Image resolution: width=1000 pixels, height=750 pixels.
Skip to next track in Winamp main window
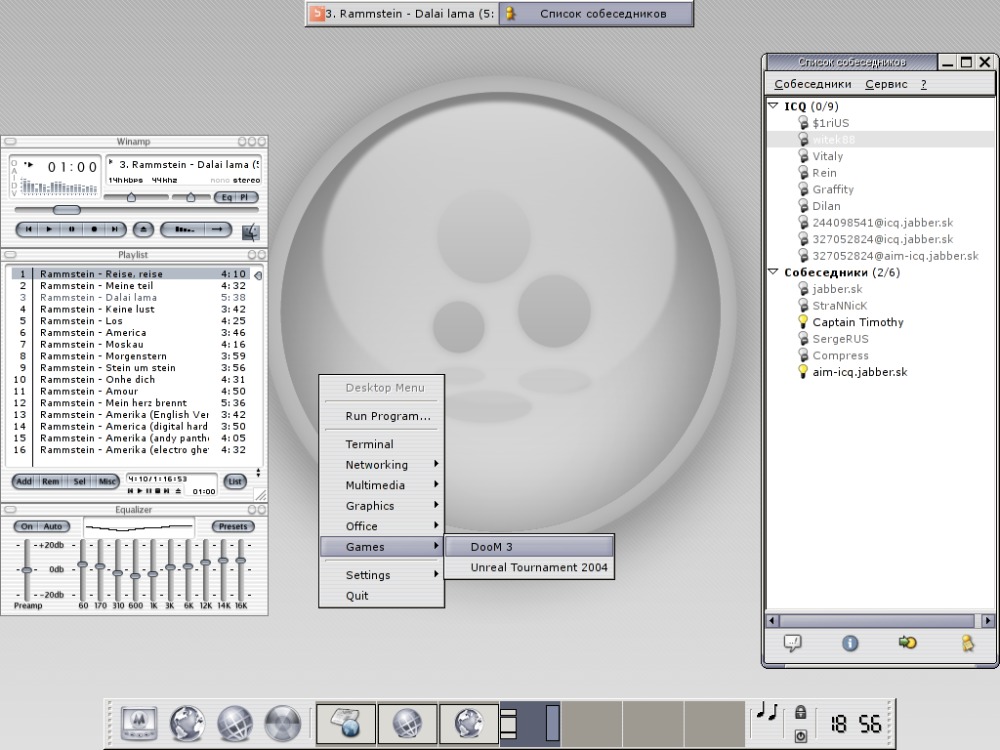115,229
